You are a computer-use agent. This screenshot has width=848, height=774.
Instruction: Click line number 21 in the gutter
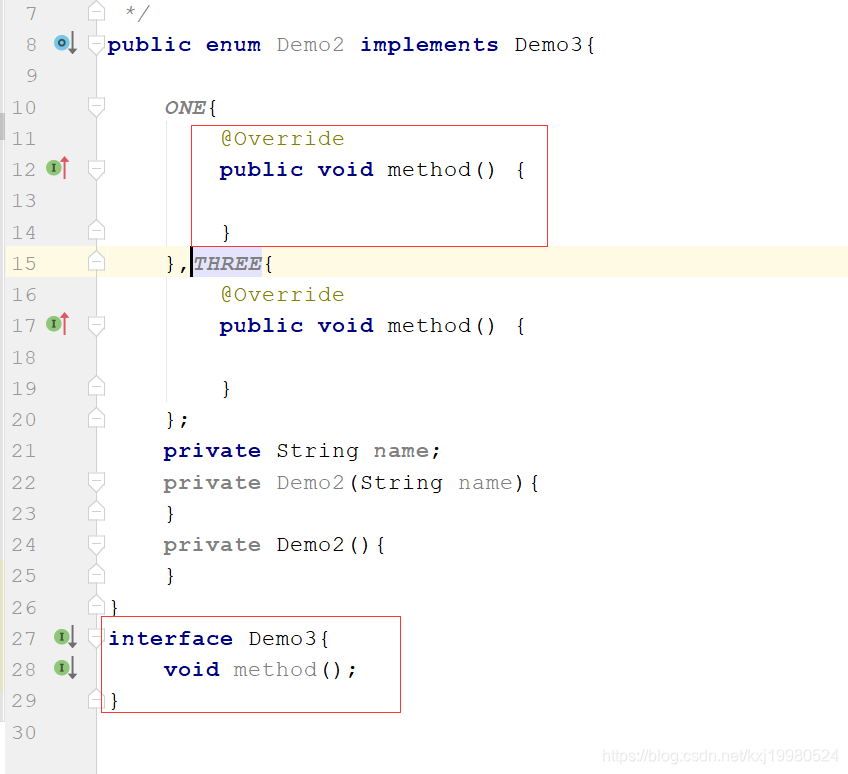(x=24, y=451)
